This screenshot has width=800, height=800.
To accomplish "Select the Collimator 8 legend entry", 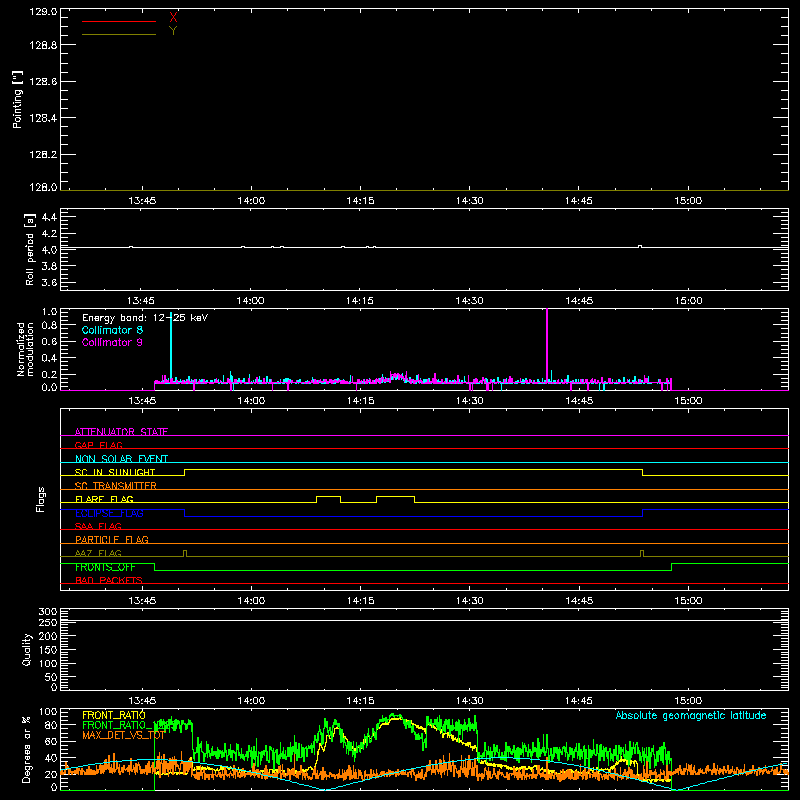I will (112, 330).
